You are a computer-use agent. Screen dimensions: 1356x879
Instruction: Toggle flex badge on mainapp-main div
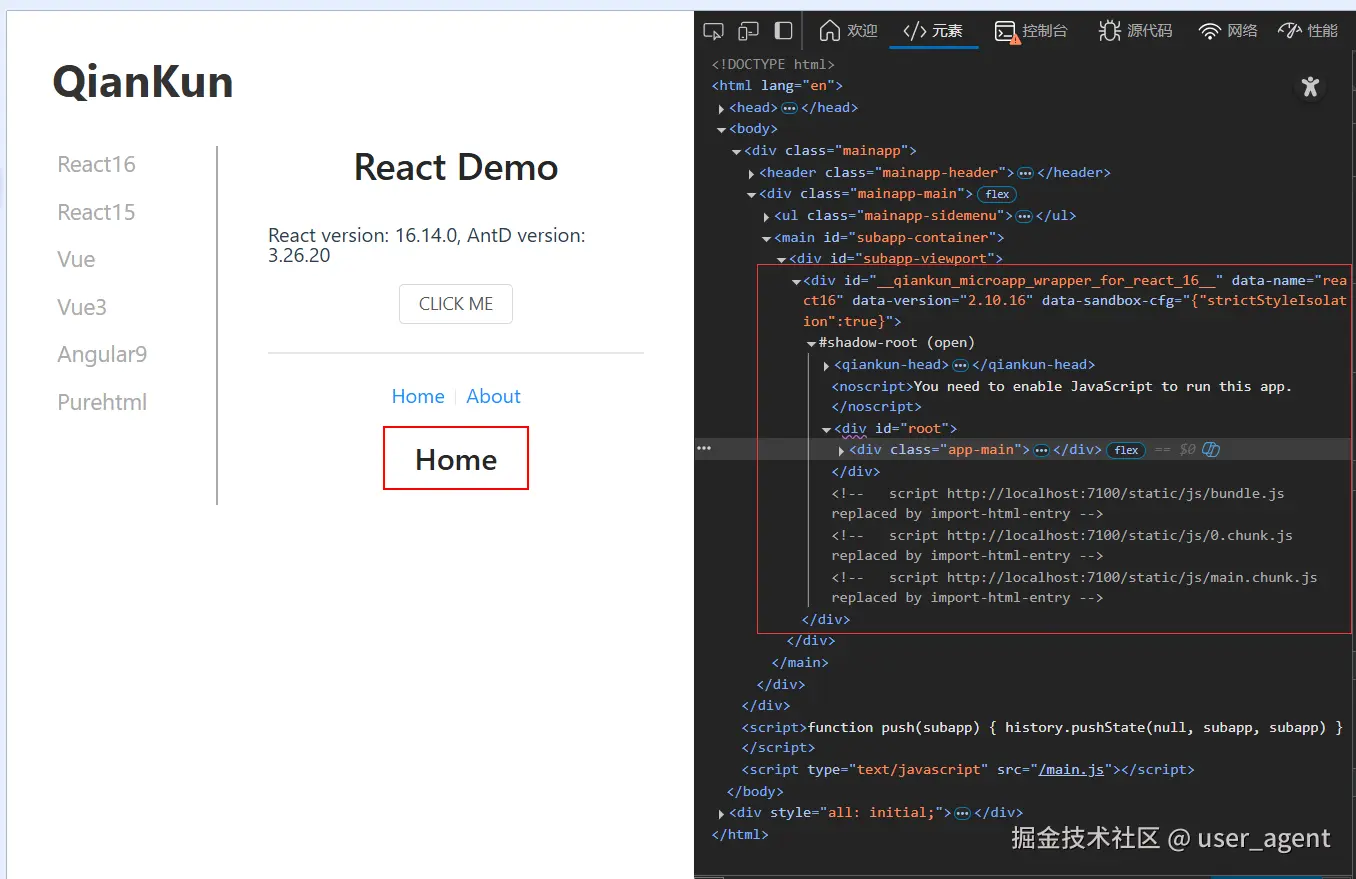pos(997,194)
